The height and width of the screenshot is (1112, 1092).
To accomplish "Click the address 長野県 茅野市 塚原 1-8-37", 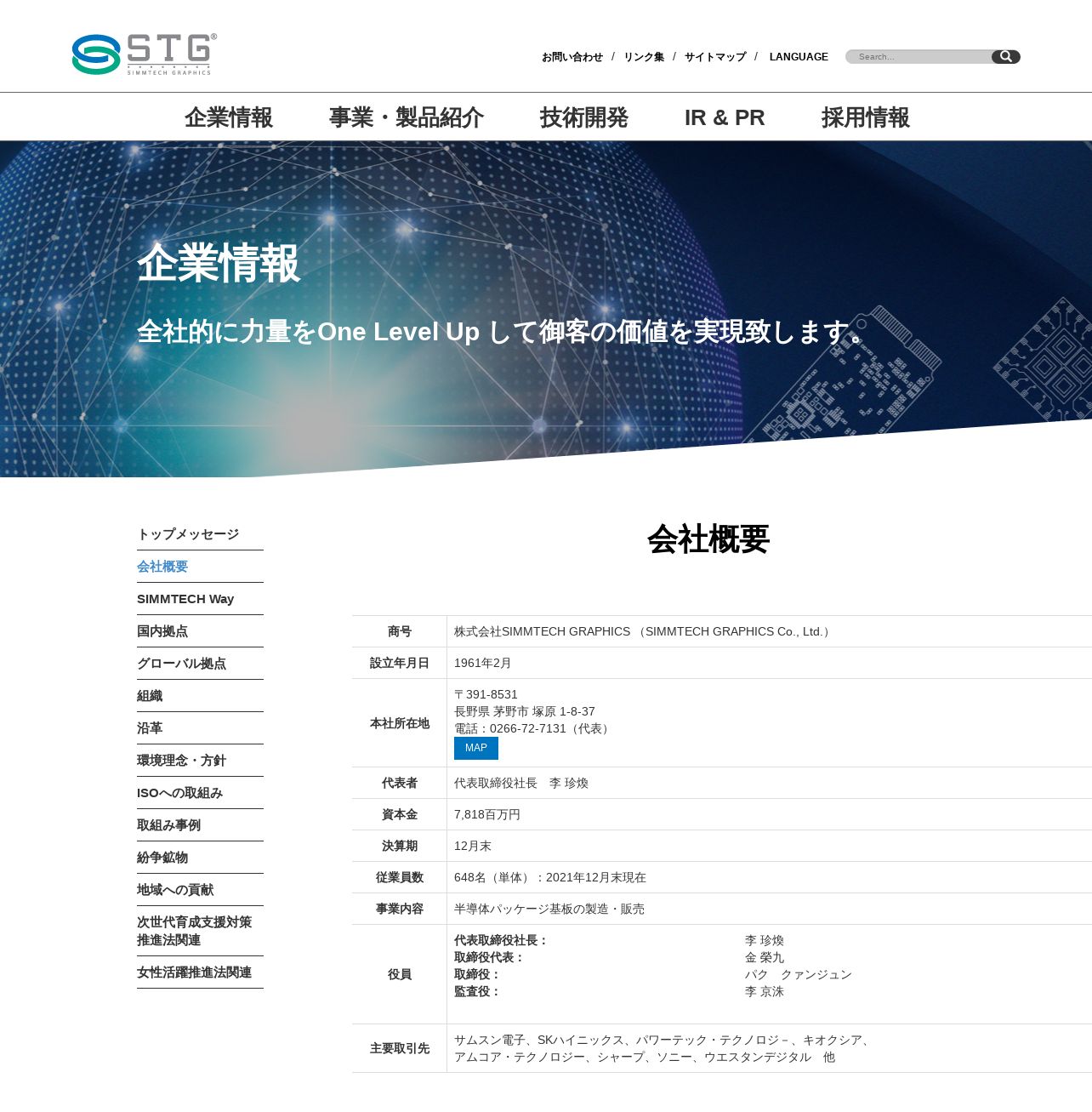I will [x=525, y=711].
